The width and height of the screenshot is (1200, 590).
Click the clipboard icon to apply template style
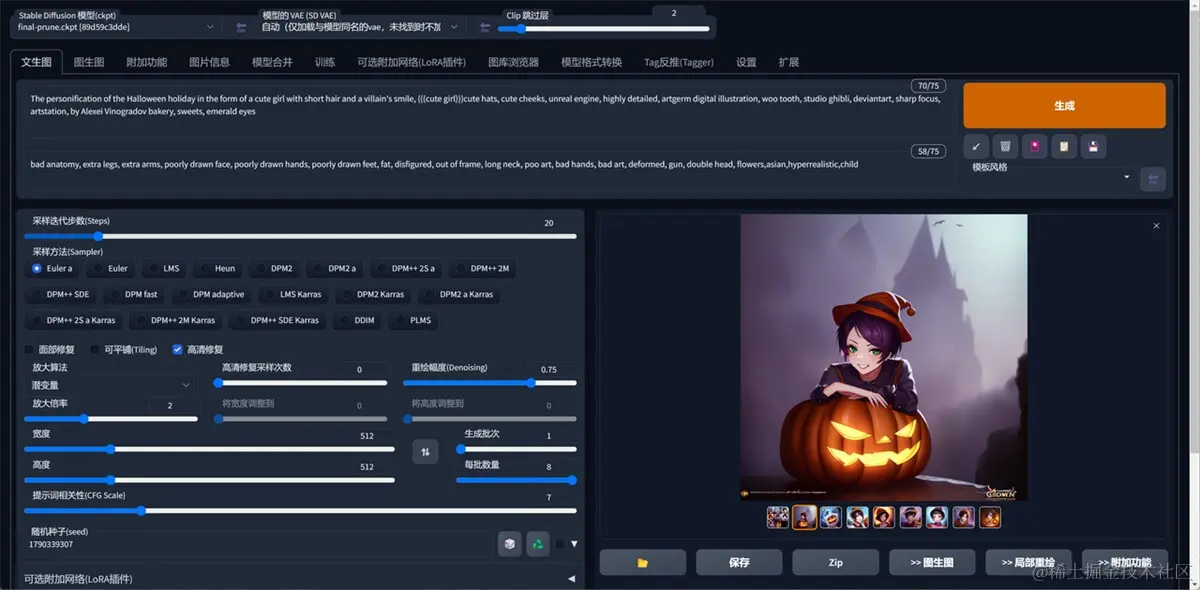point(1065,147)
